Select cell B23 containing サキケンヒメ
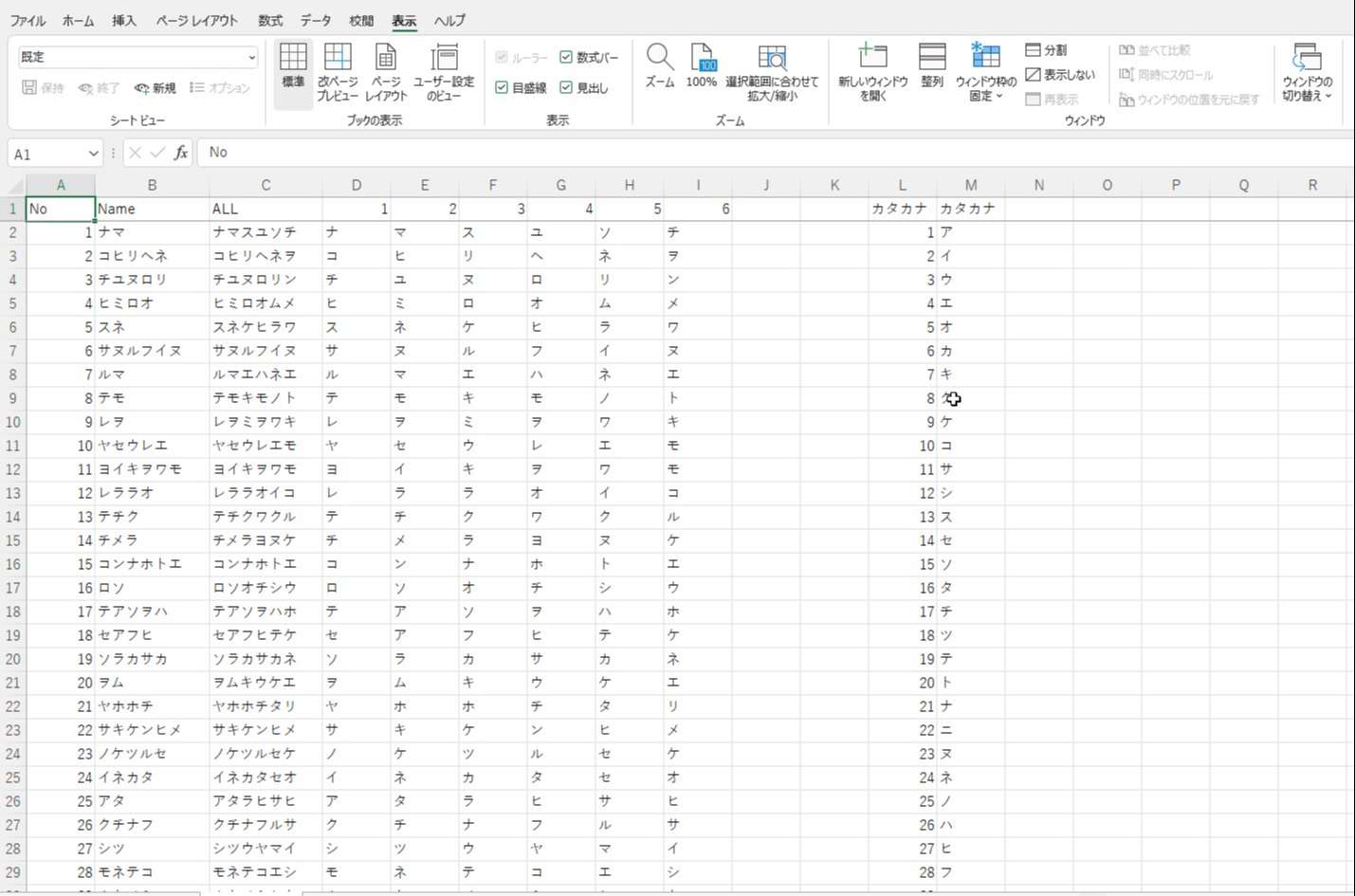The width and height of the screenshot is (1355, 896). coord(152,730)
